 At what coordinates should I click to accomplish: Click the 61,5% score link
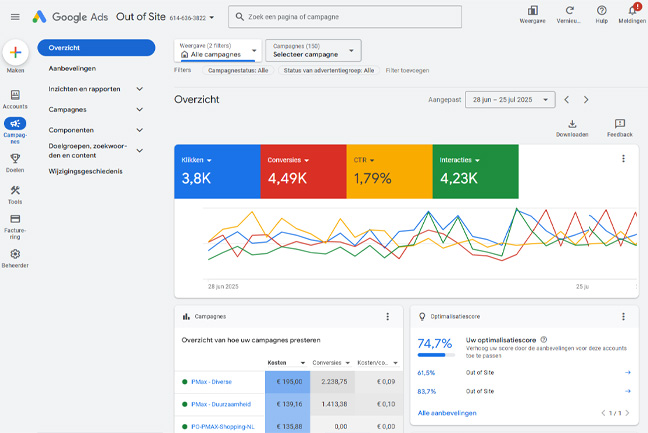[x=426, y=373]
